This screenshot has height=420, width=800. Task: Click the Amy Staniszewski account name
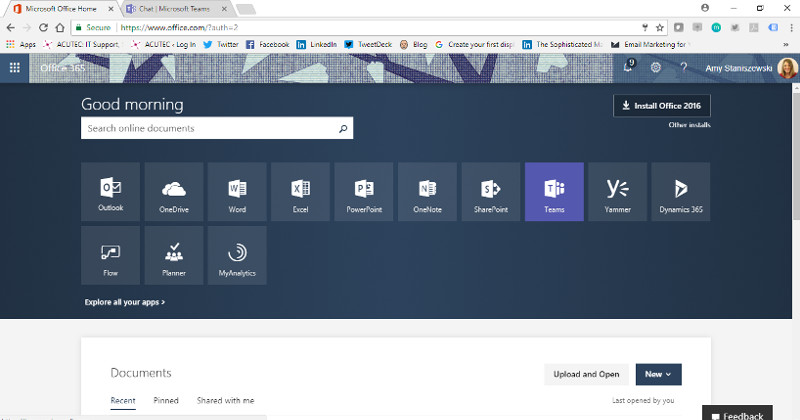click(739, 68)
